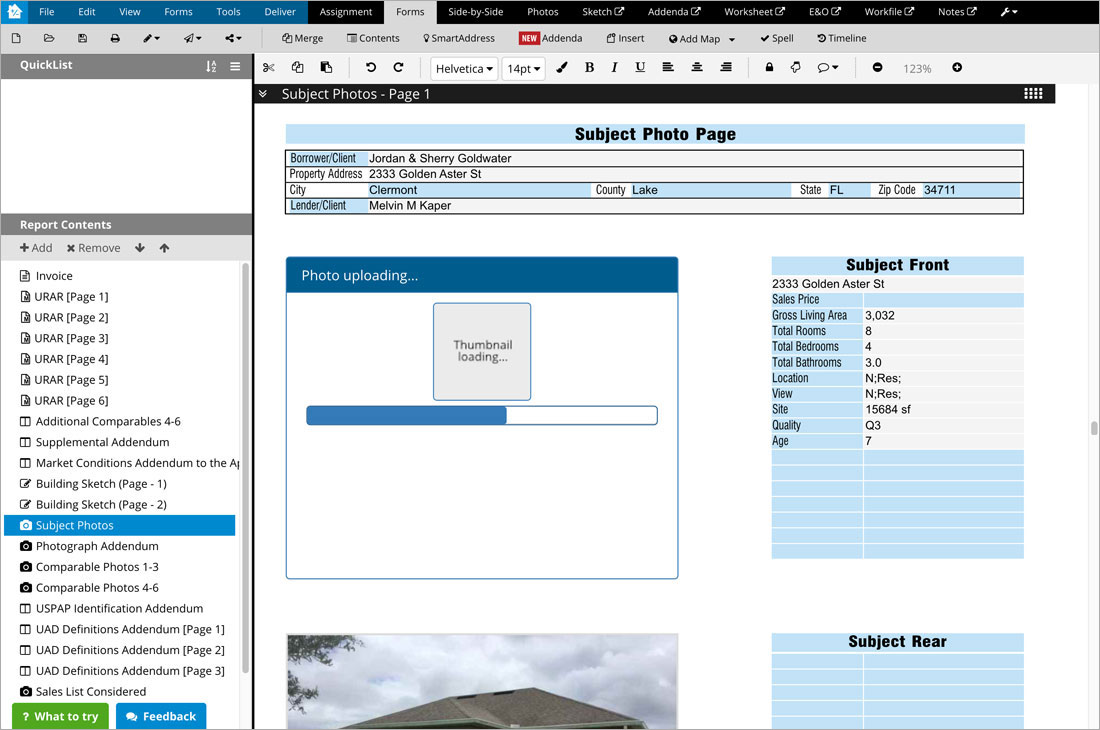Click the SmartAddress icon
The height and width of the screenshot is (730, 1100).
click(x=459, y=38)
